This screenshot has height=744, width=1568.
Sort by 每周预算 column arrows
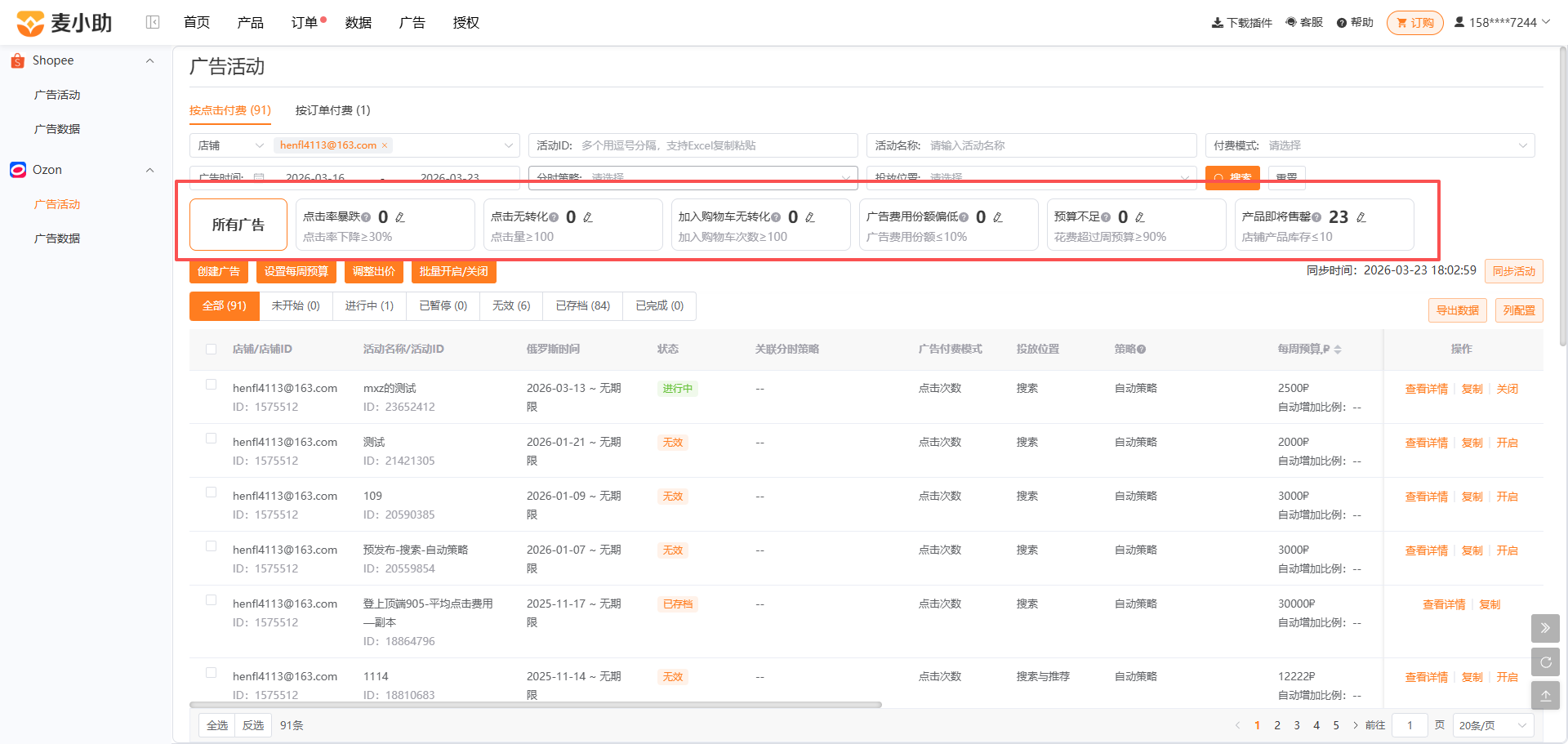click(x=1338, y=350)
